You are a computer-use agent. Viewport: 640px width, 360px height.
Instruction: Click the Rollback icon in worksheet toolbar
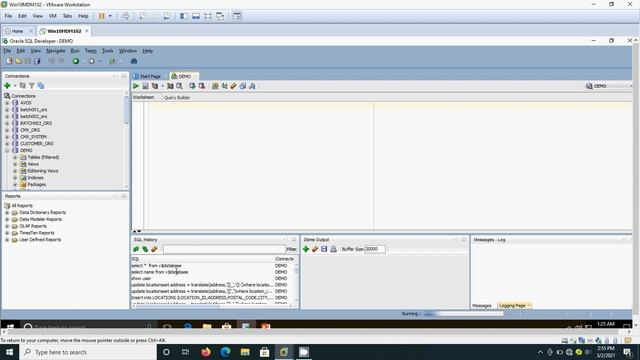(202, 86)
